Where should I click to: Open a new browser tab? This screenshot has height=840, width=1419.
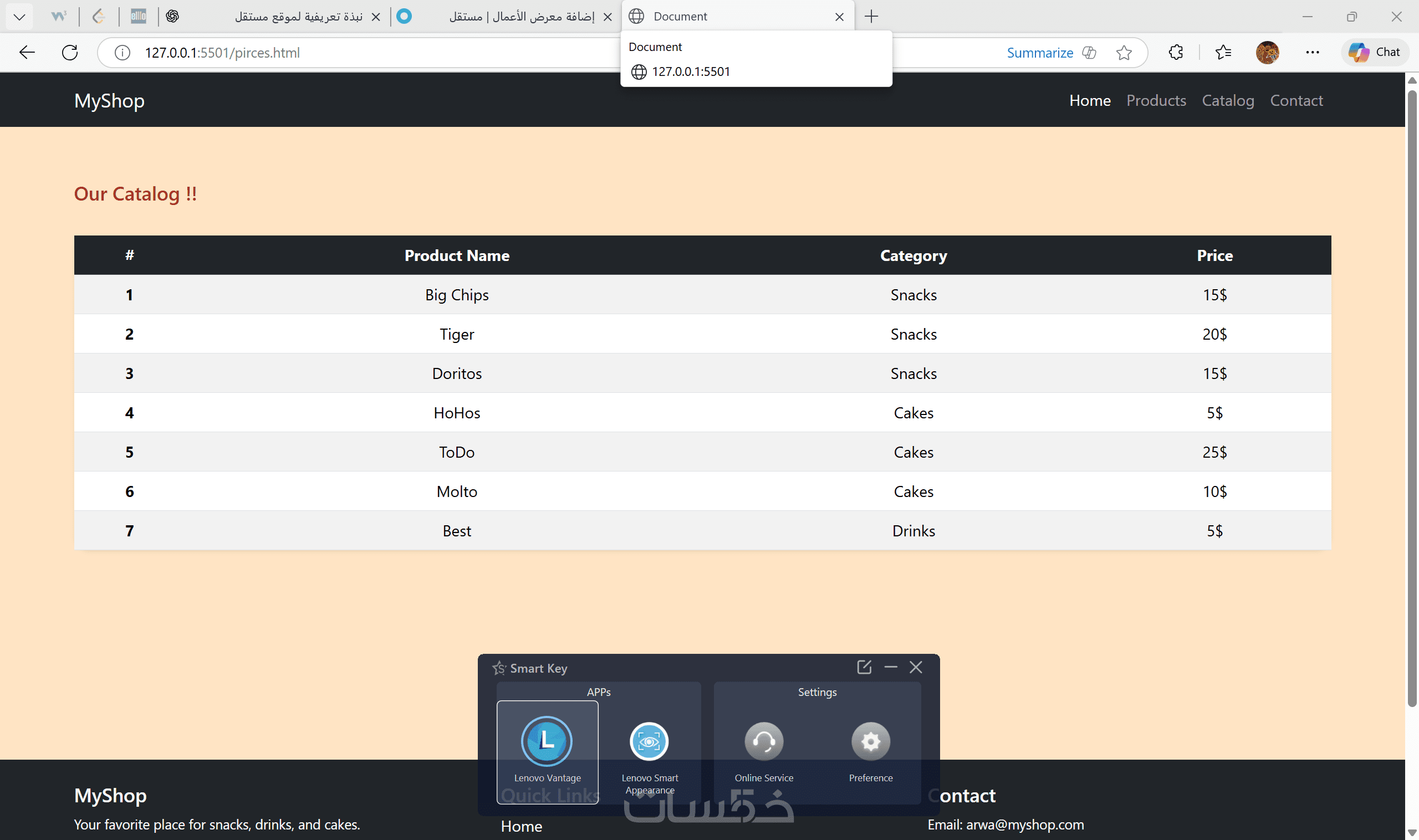tap(871, 17)
